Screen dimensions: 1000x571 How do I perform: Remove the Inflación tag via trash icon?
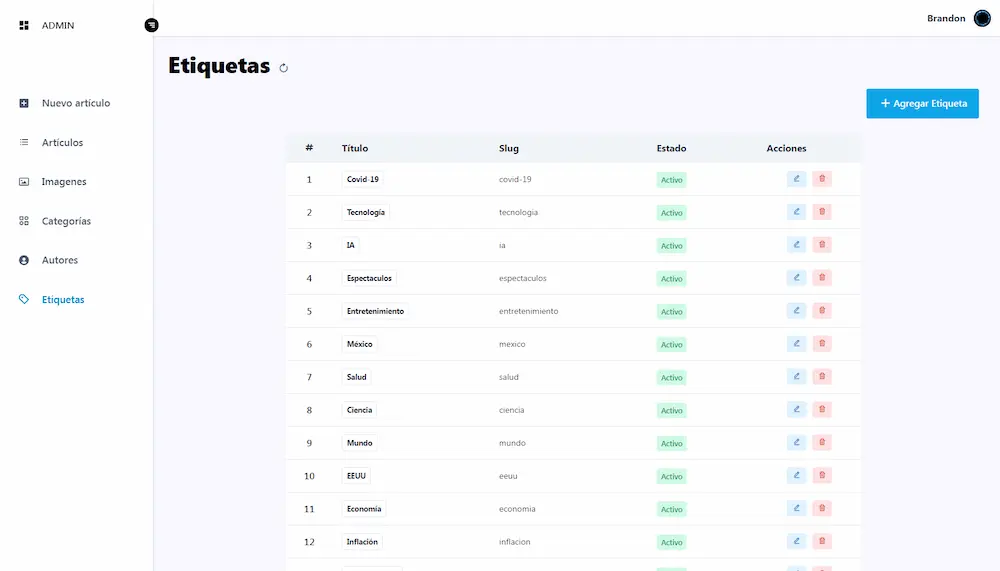click(822, 542)
